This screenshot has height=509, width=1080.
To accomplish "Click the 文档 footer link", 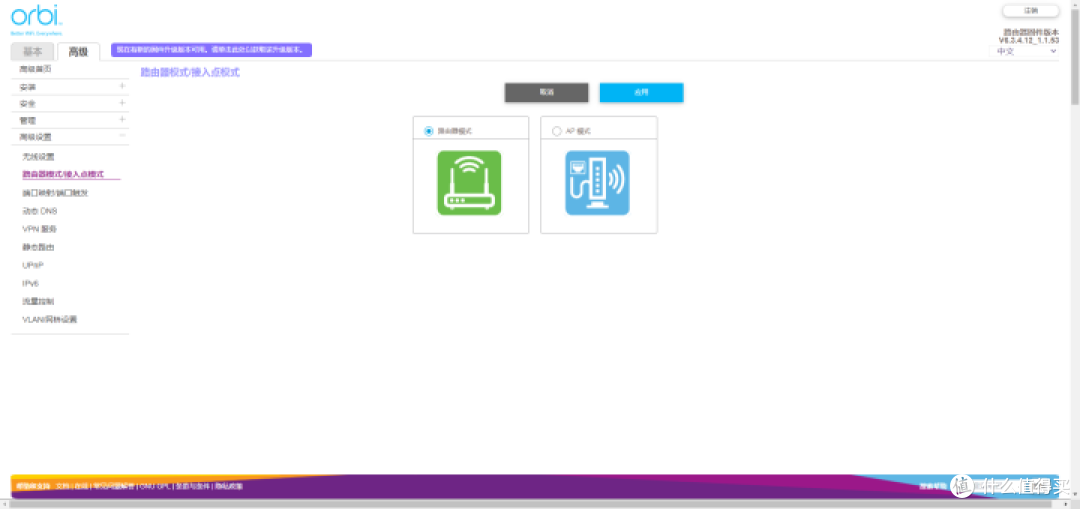I will pos(63,486).
